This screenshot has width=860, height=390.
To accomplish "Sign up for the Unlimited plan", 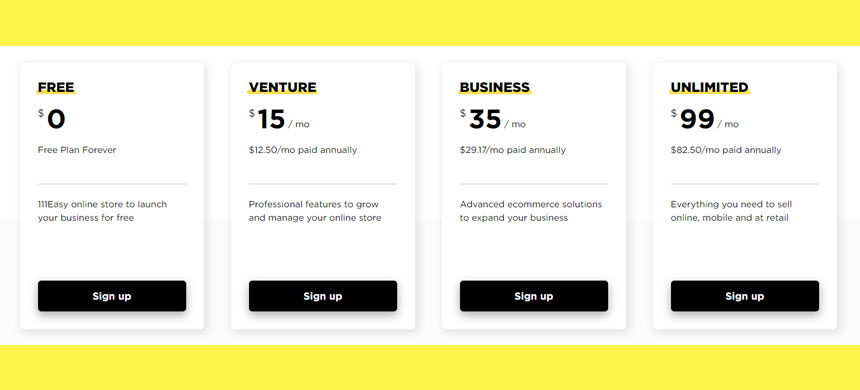I will 744,296.
